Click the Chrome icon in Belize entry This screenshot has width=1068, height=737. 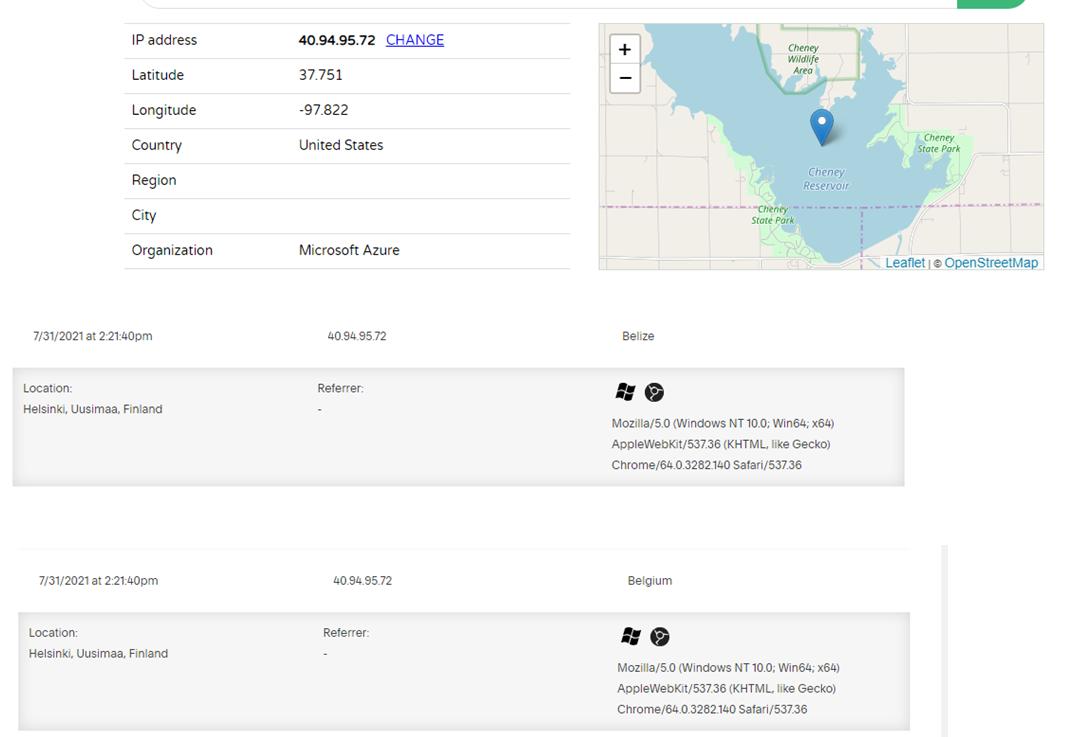point(654,392)
